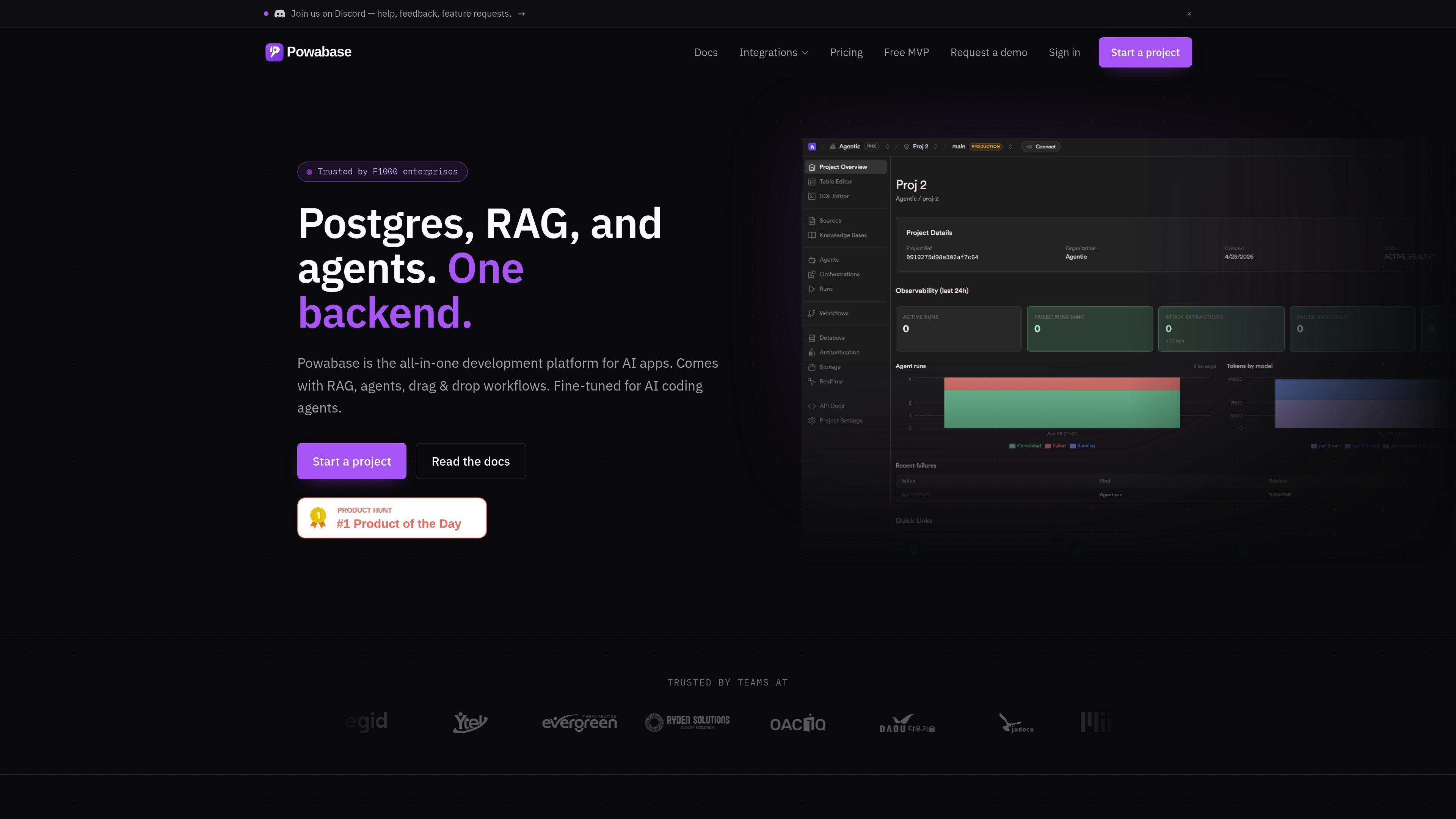
Task: Click the API Docs code icon
Action: 812,406
